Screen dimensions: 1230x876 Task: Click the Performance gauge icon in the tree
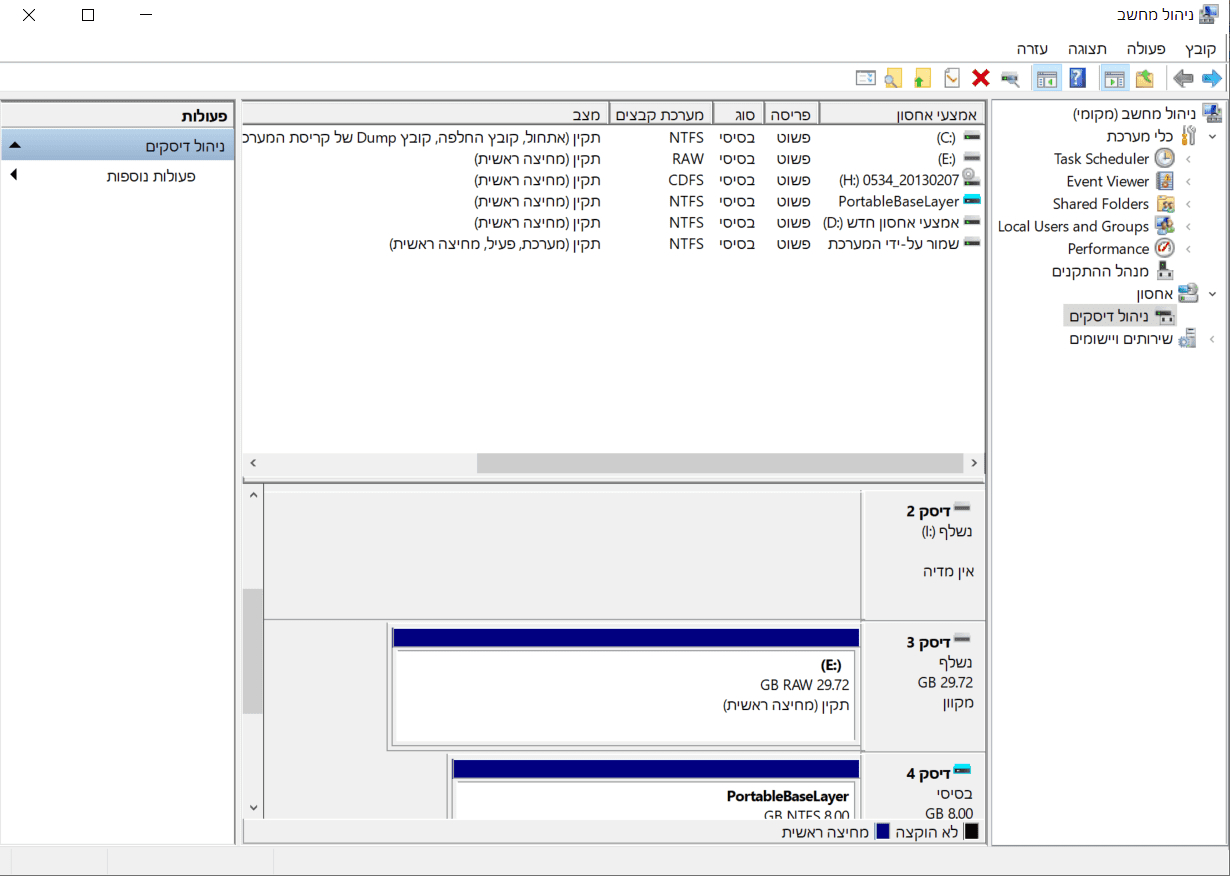(x=1165, y=248)
